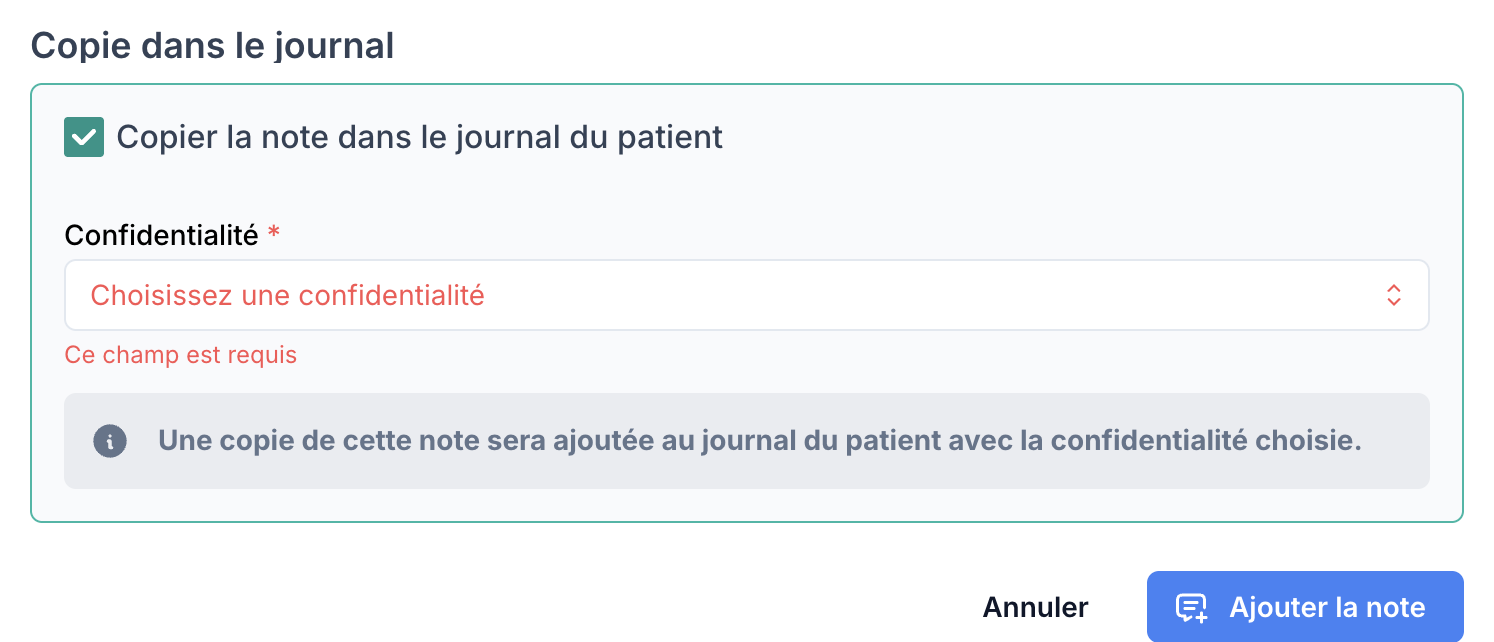Viewport: 1494px width, 642px height.
Task: Disable the green patient journal copy checkbox
Action: [84, 137]
